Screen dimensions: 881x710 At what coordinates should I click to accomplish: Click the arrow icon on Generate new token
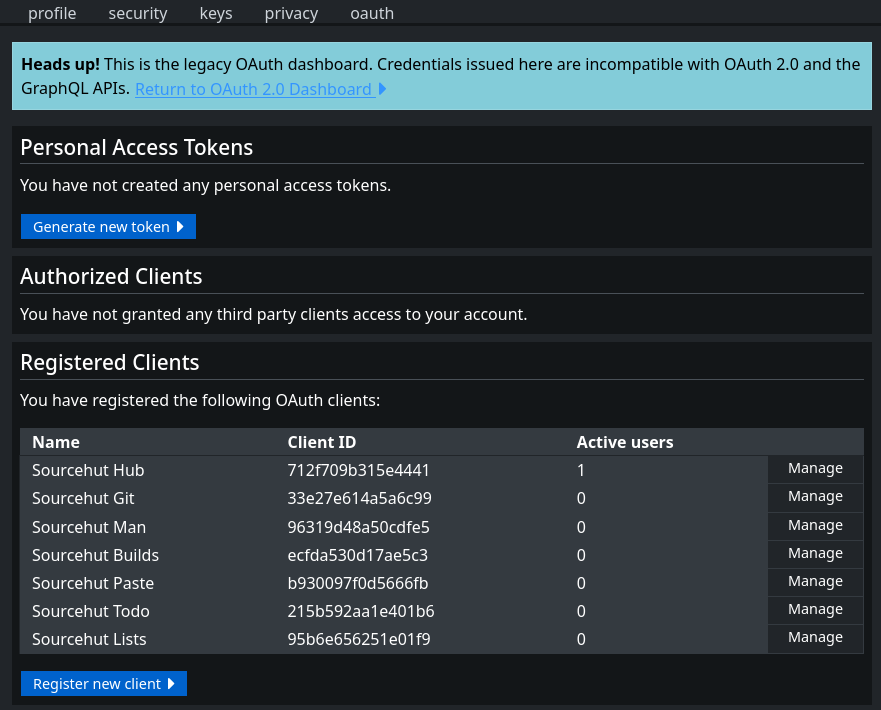click(180, 227)
